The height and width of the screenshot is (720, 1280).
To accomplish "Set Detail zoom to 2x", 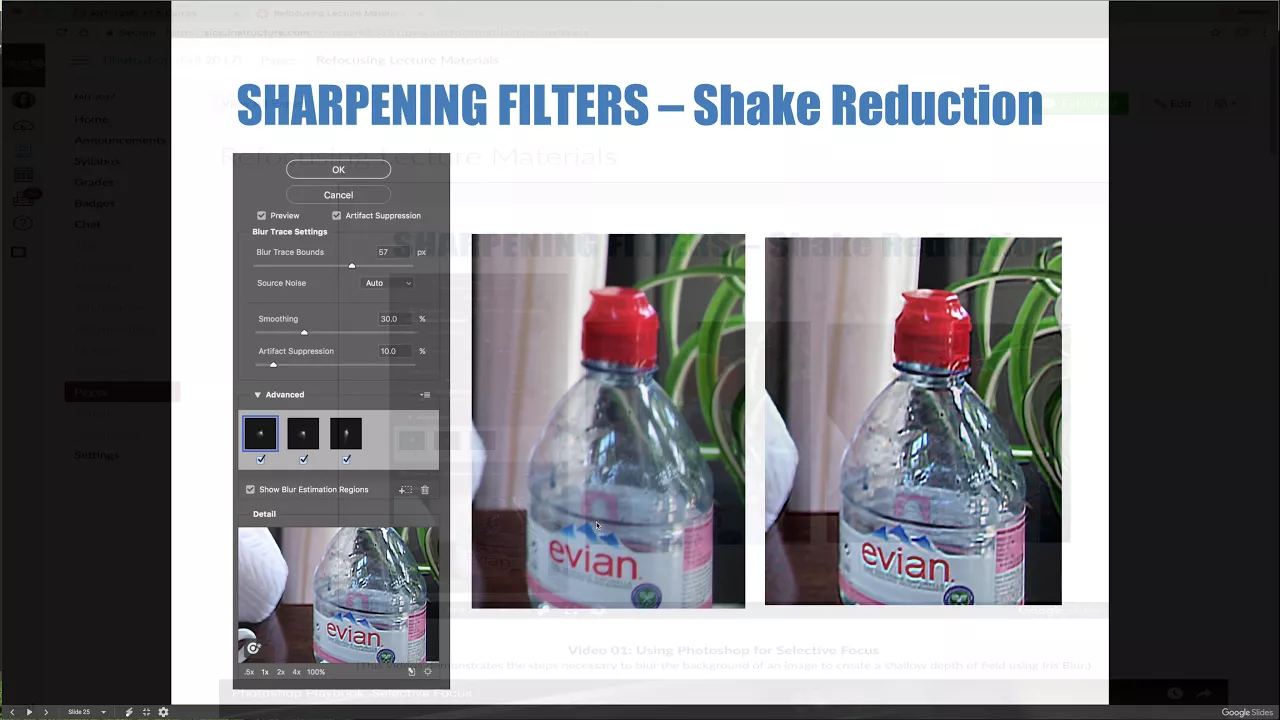I will pos(281,672).
